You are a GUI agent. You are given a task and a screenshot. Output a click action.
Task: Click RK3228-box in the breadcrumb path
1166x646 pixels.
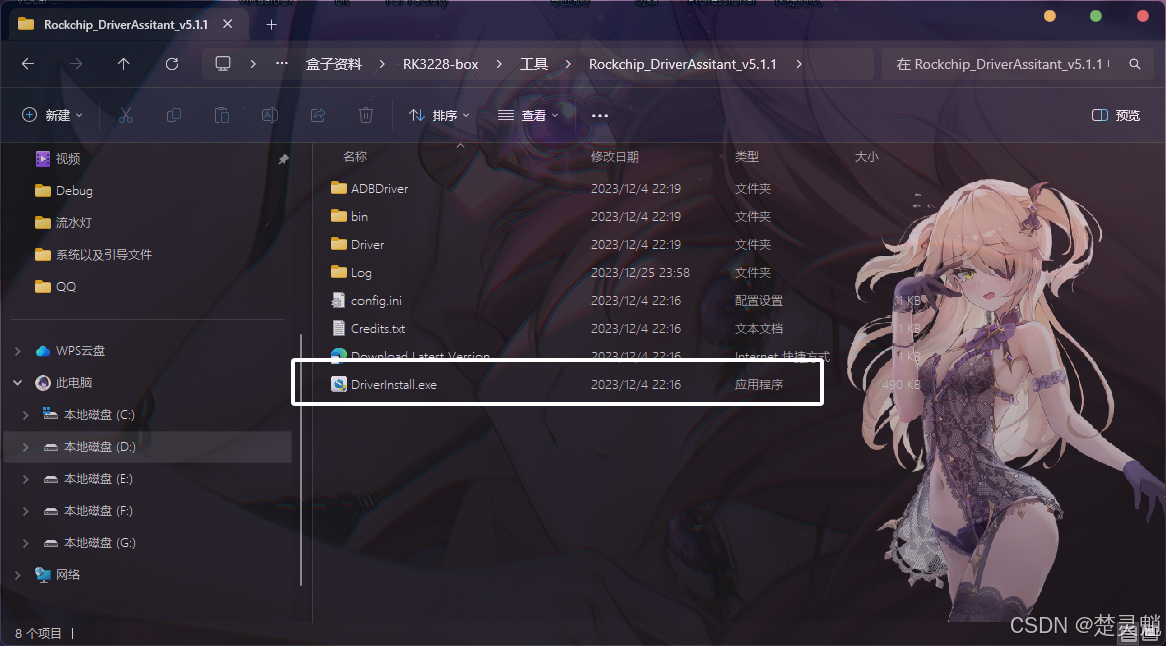[x=441, y=64]
